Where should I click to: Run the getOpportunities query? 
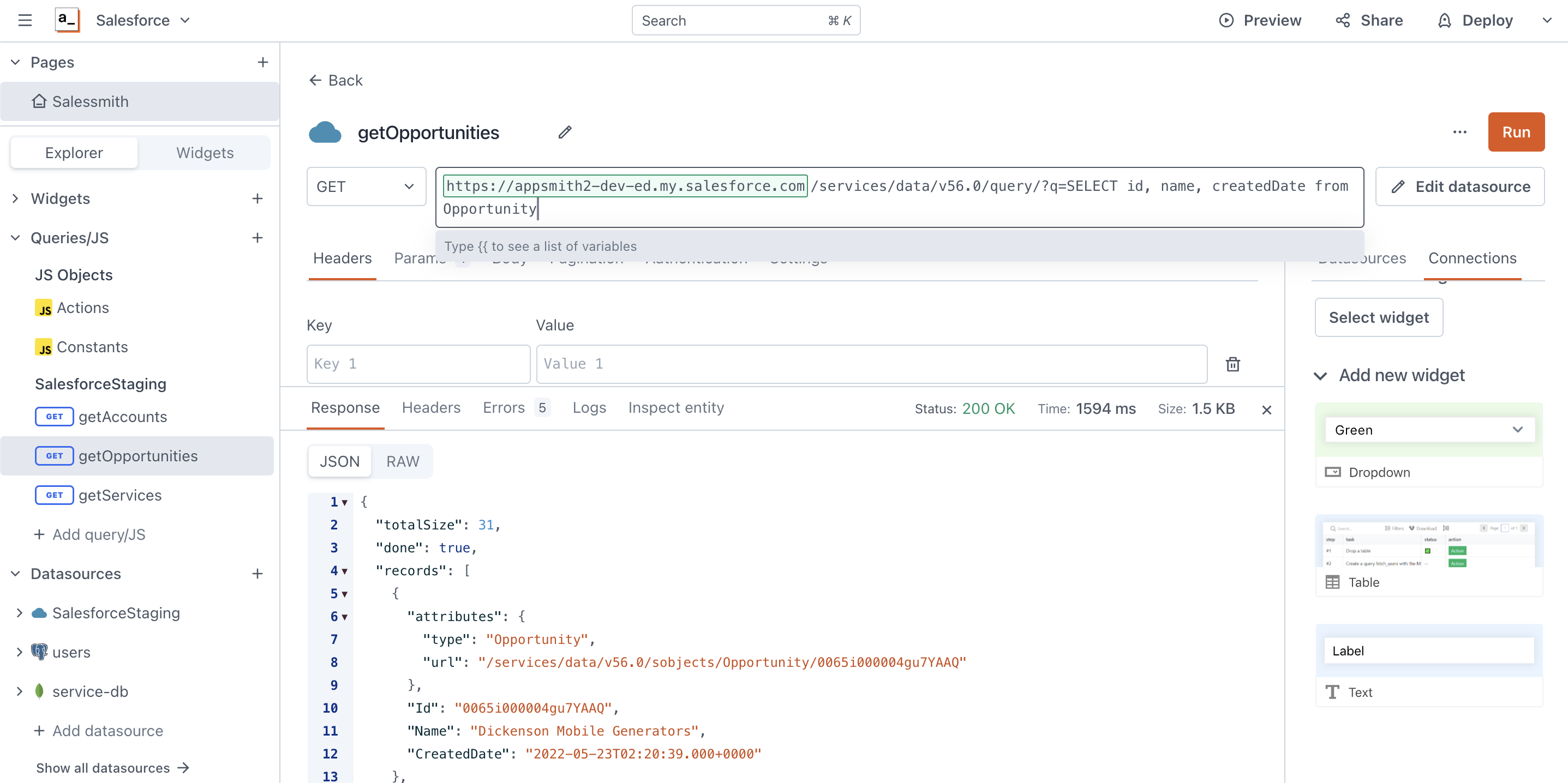1516,132
